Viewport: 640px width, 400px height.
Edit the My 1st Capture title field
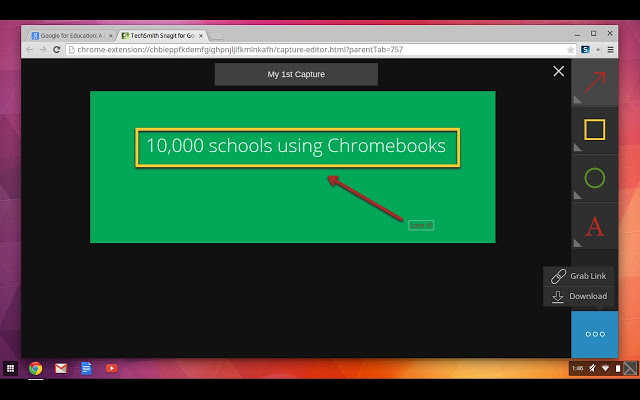click(296, 74)
